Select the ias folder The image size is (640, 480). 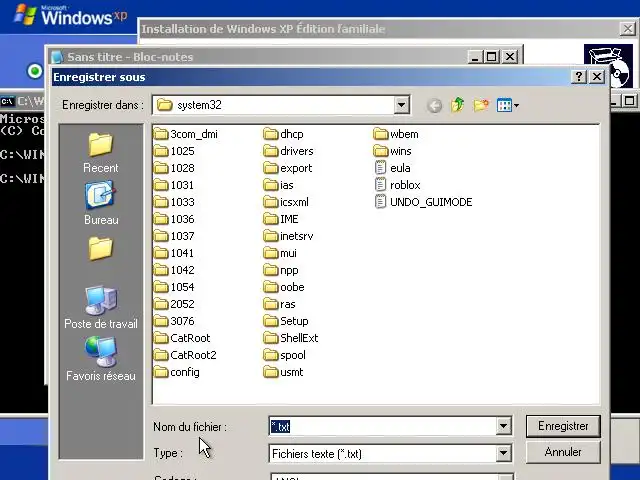click(x=279, y=185)
